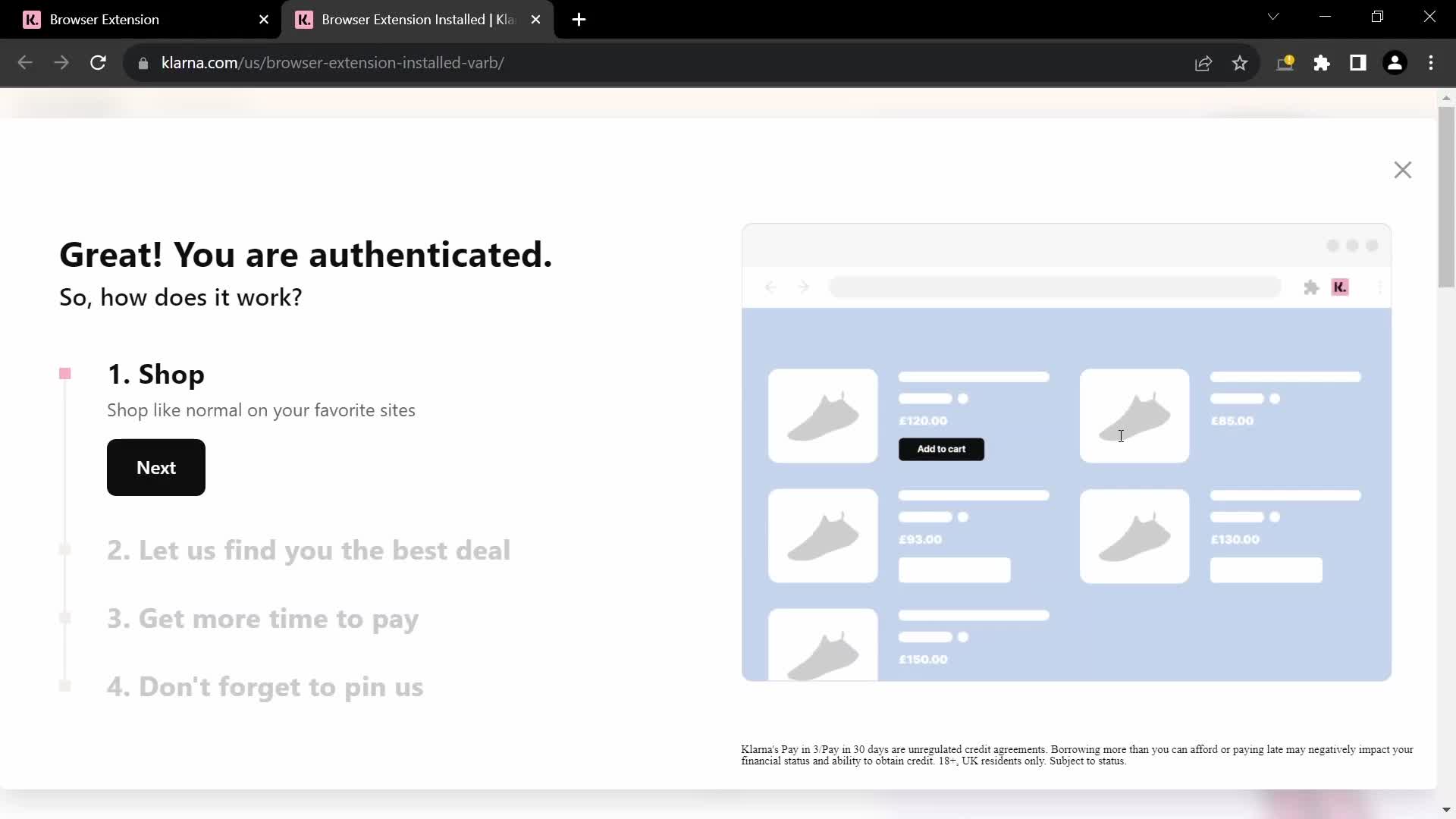The width and height of the screenshot is (1456, 819).
Task: Minimize the browser window
Action: coord(1326,17)
